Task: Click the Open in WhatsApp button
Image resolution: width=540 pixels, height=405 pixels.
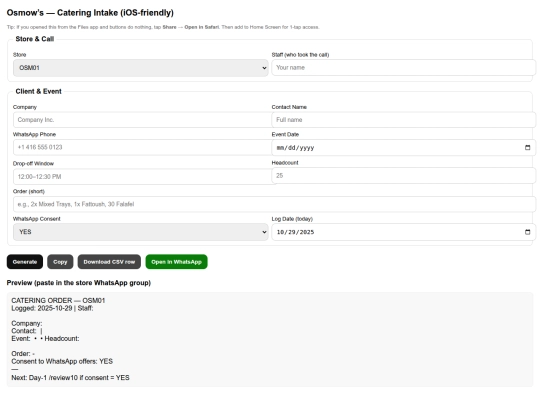Action: 176,262
